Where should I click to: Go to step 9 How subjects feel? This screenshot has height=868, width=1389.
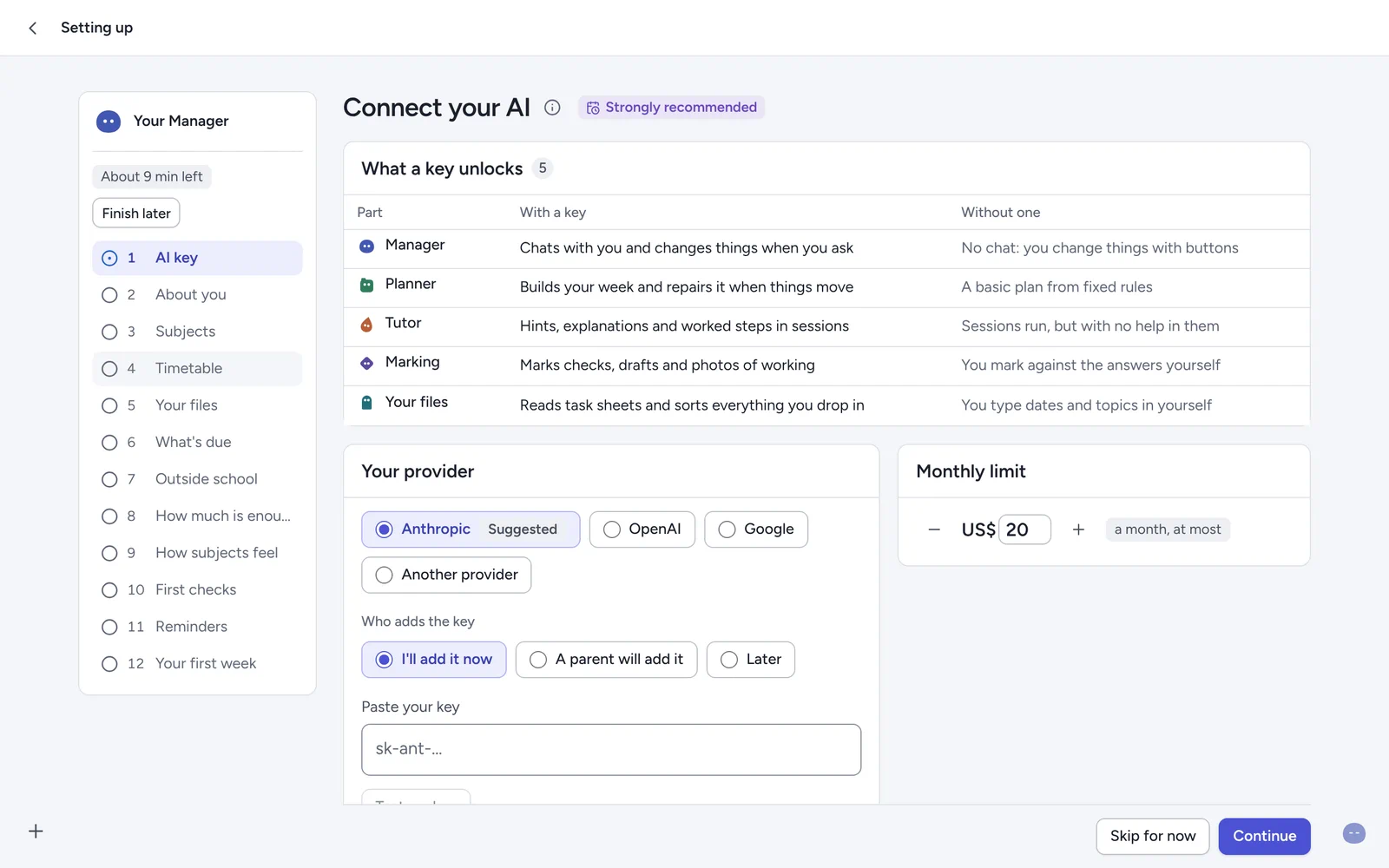(x=197, y=553)
